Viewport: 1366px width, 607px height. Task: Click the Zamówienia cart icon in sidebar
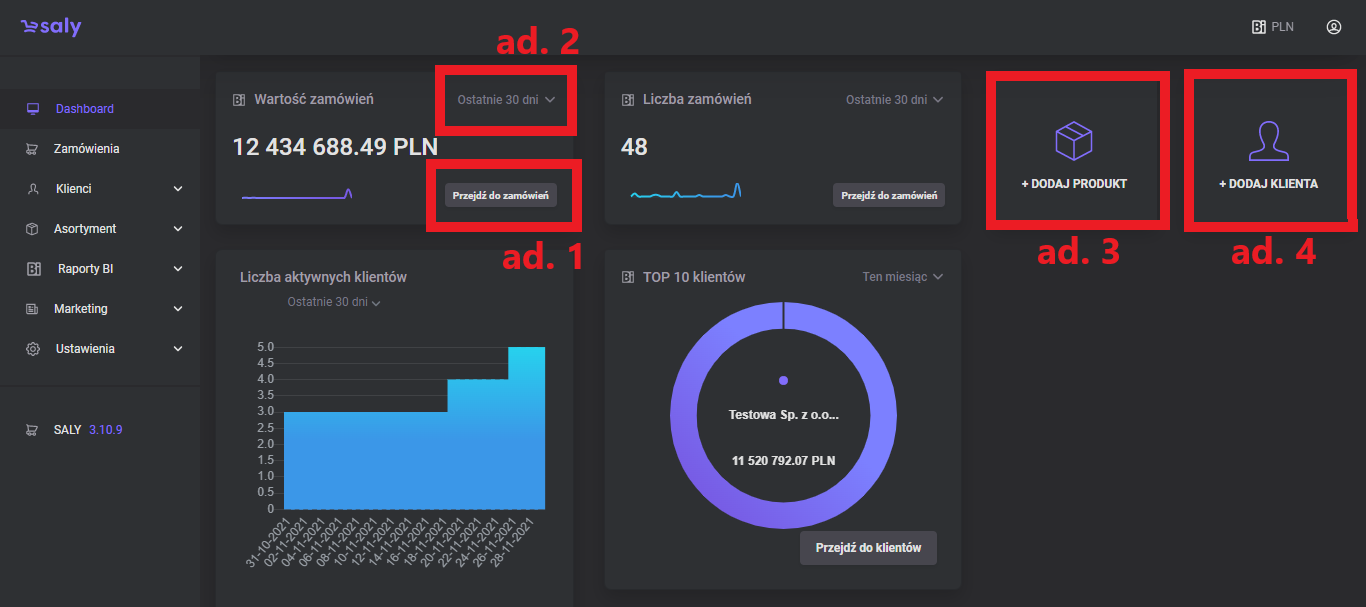(x=33, y=149)
